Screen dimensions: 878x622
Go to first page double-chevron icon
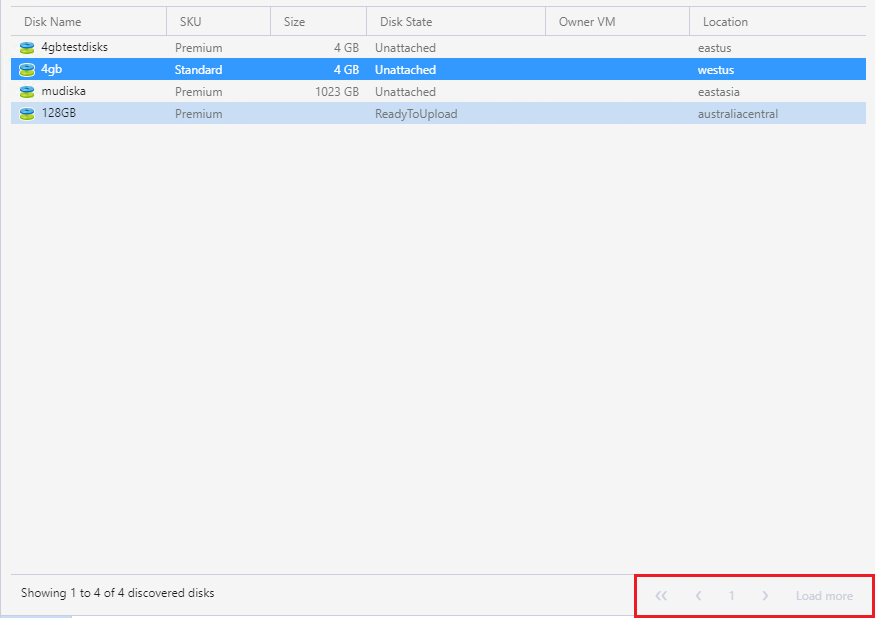tap(661, 596)
